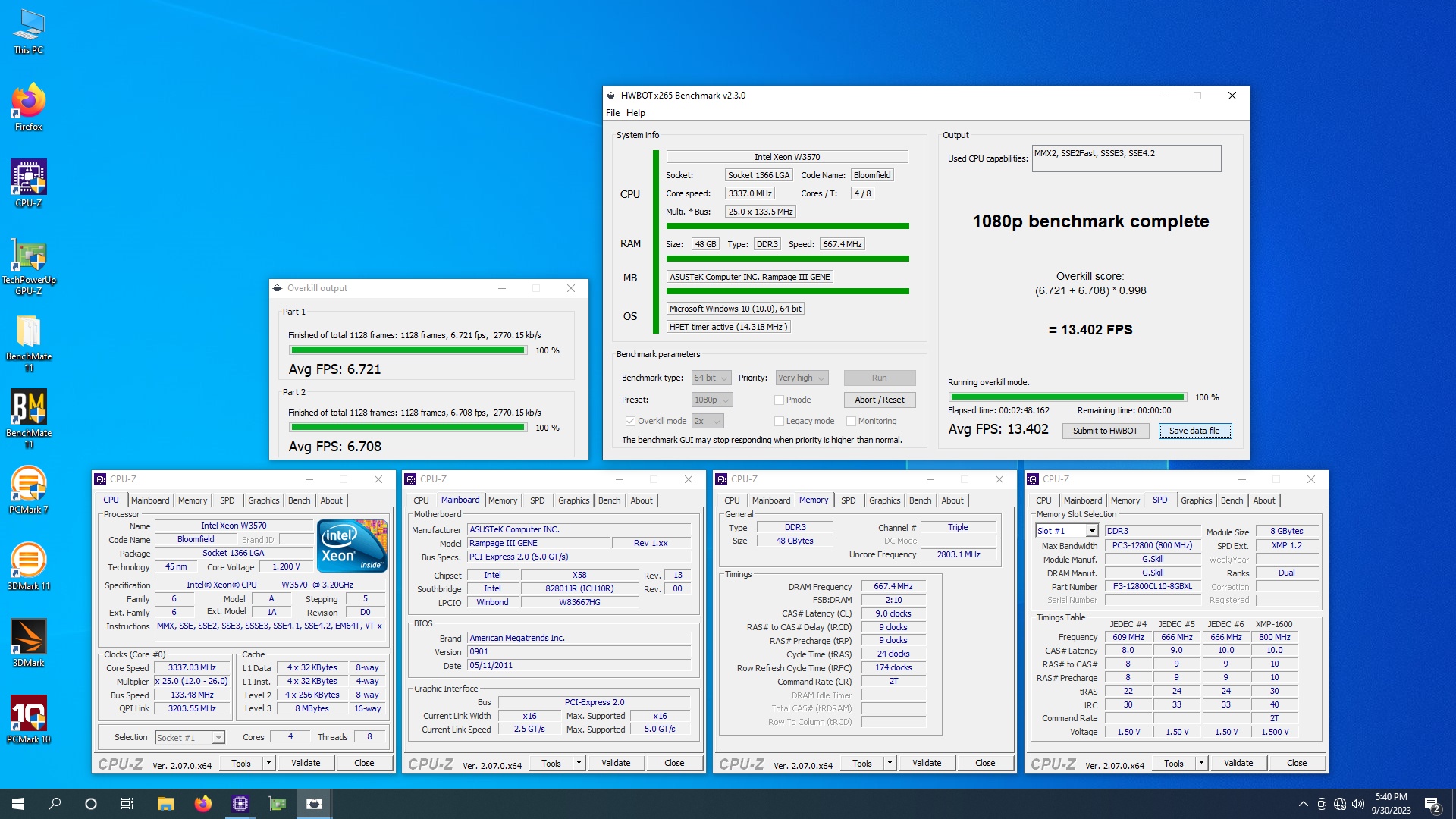Open Priority Very high dropdown
This screenshot has height=819, width=1456.
click(x=802, y=378)
